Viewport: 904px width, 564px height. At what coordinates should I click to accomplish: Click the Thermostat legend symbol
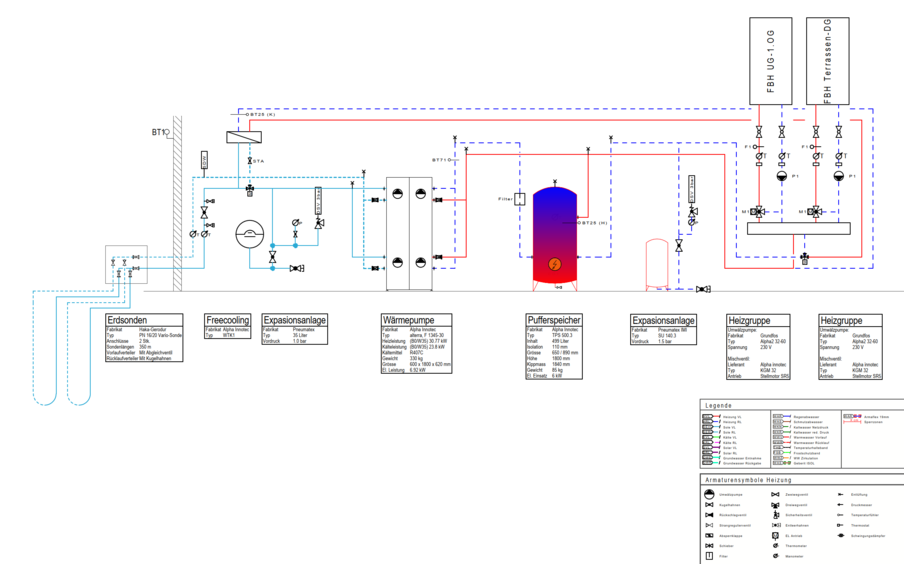841,525
